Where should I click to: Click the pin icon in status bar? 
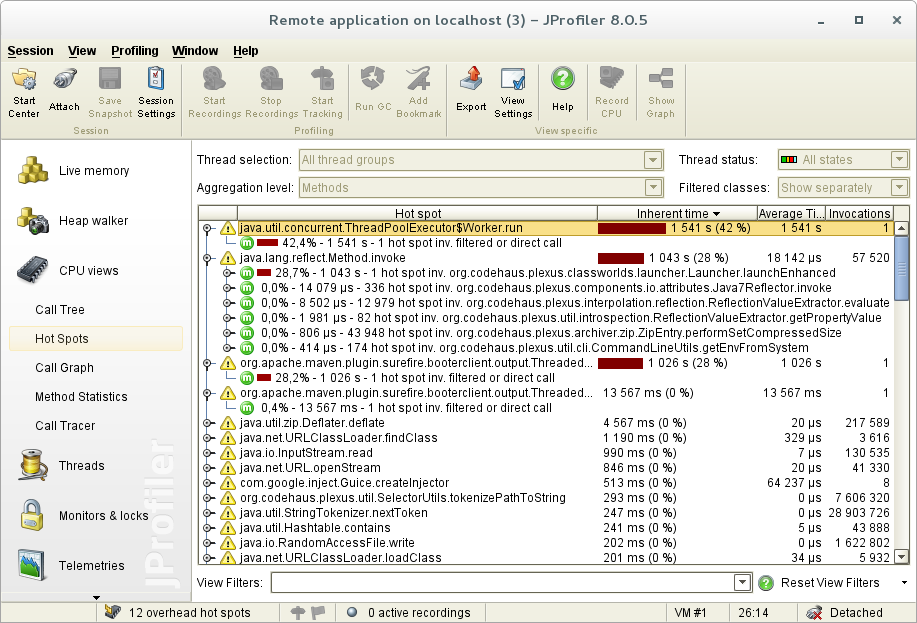298,612
